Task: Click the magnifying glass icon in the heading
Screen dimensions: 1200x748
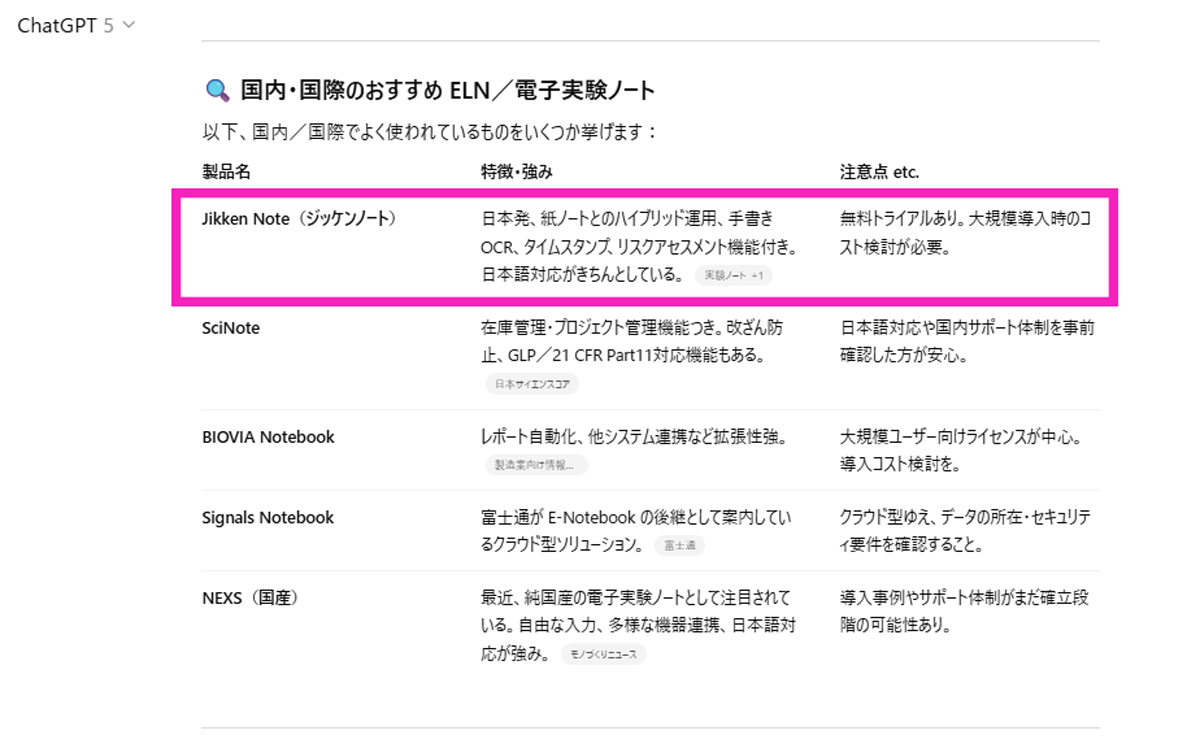Action: (x=217, y=92)
